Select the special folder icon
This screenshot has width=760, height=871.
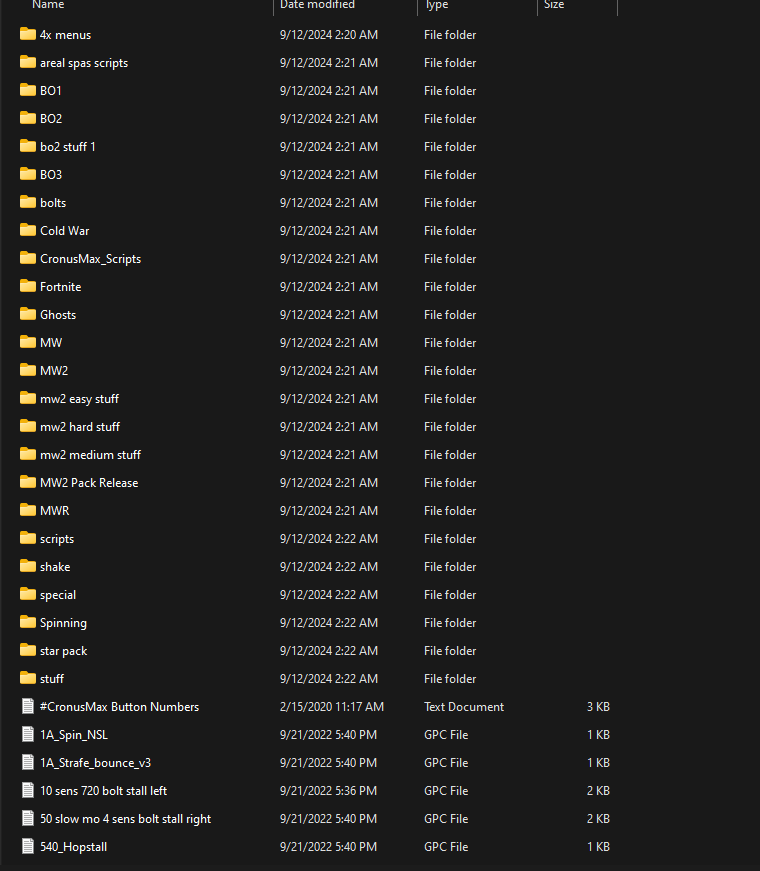tap(28, 594)
